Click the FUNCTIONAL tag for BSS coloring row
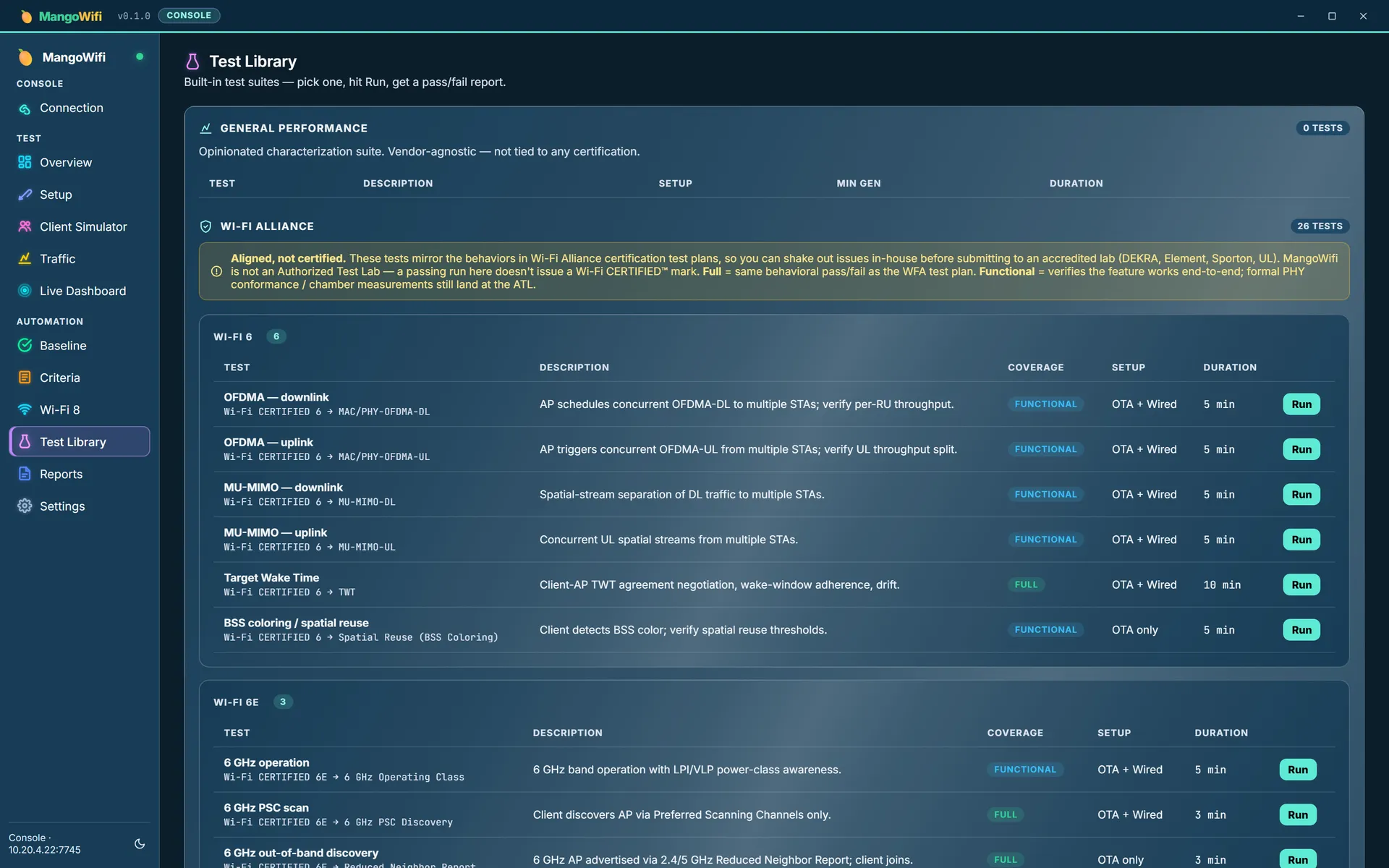The width and height of the screenshot is (1389, 868). pyautogui.click(x=1045, y=630)
